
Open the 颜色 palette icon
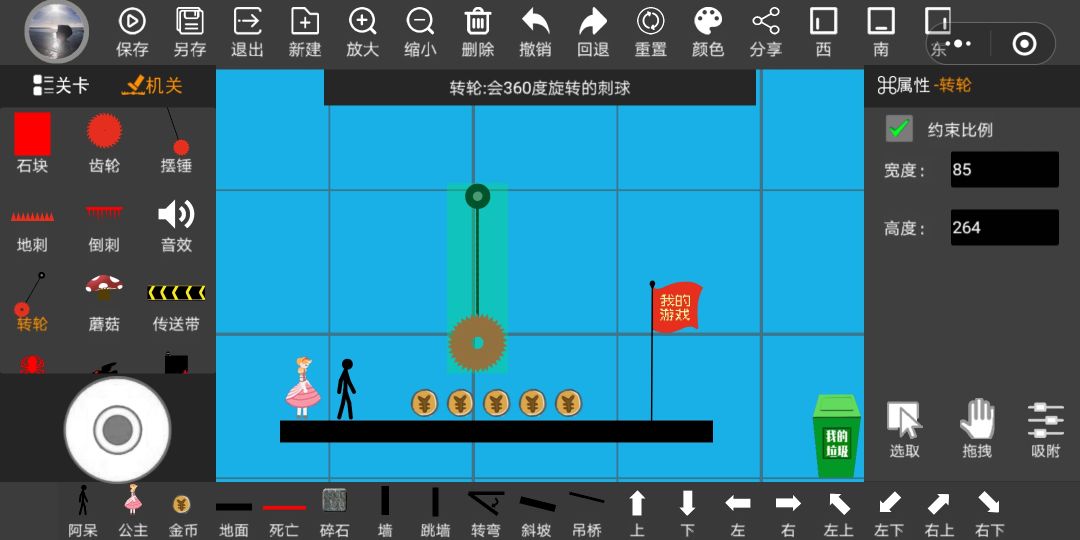pyautogui.click(x=708, y=21)
